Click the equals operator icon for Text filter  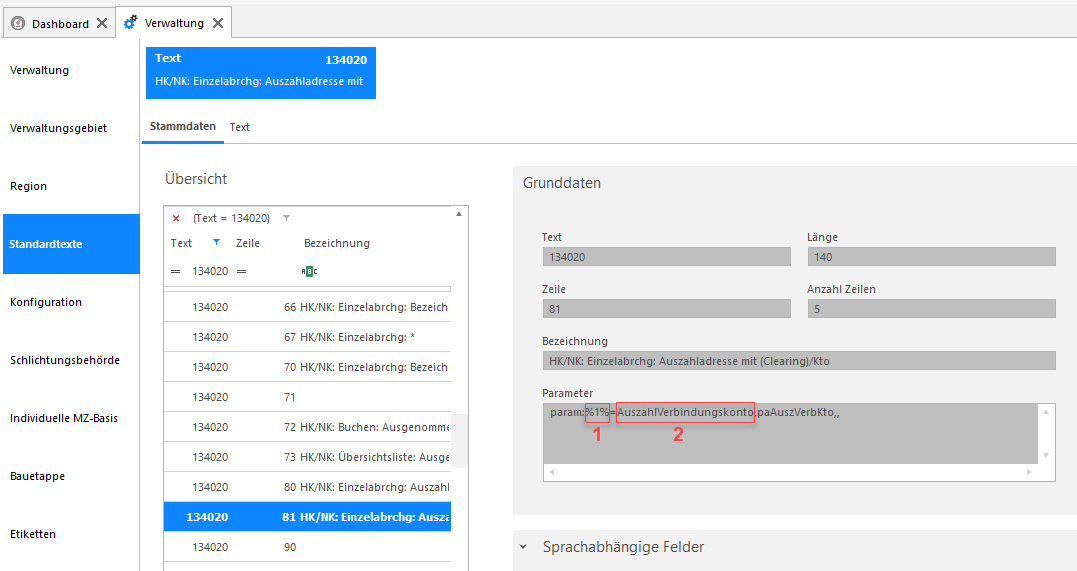click(175, 271)
